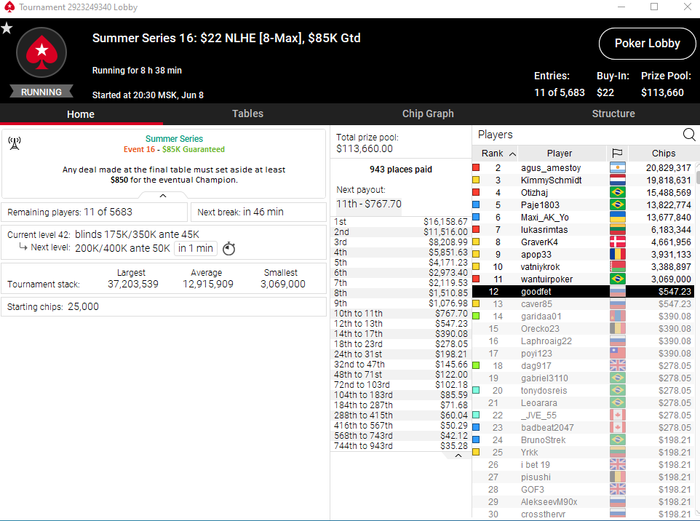
Task: Open the Structure tab
Action: pos(613,114)
